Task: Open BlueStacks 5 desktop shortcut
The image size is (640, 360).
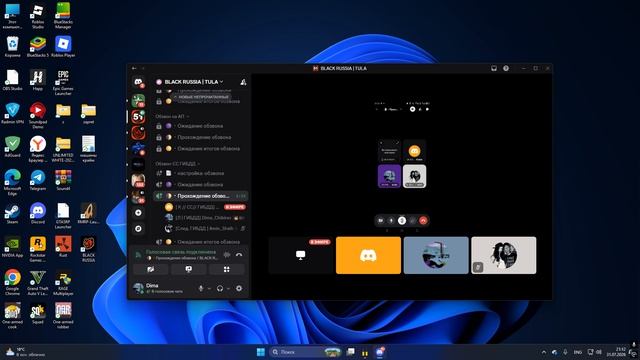Action: [x=38, y=46]
